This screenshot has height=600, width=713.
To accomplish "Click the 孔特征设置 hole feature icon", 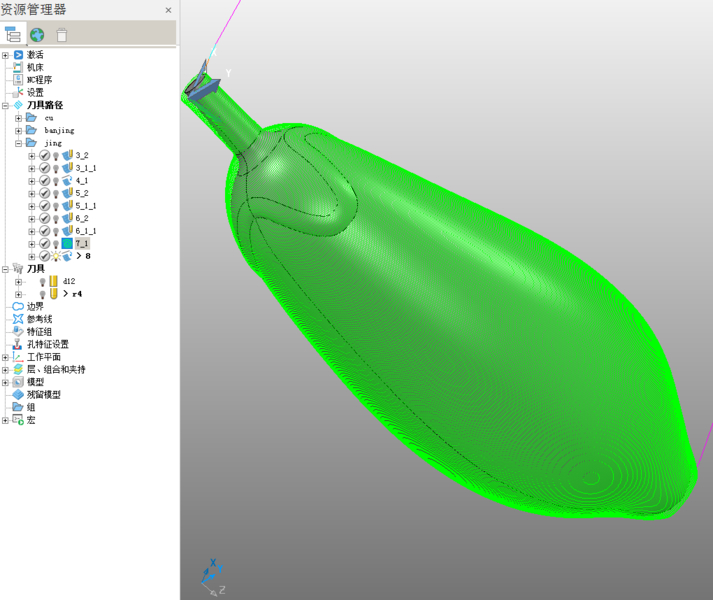I will [x=18, y=344].
